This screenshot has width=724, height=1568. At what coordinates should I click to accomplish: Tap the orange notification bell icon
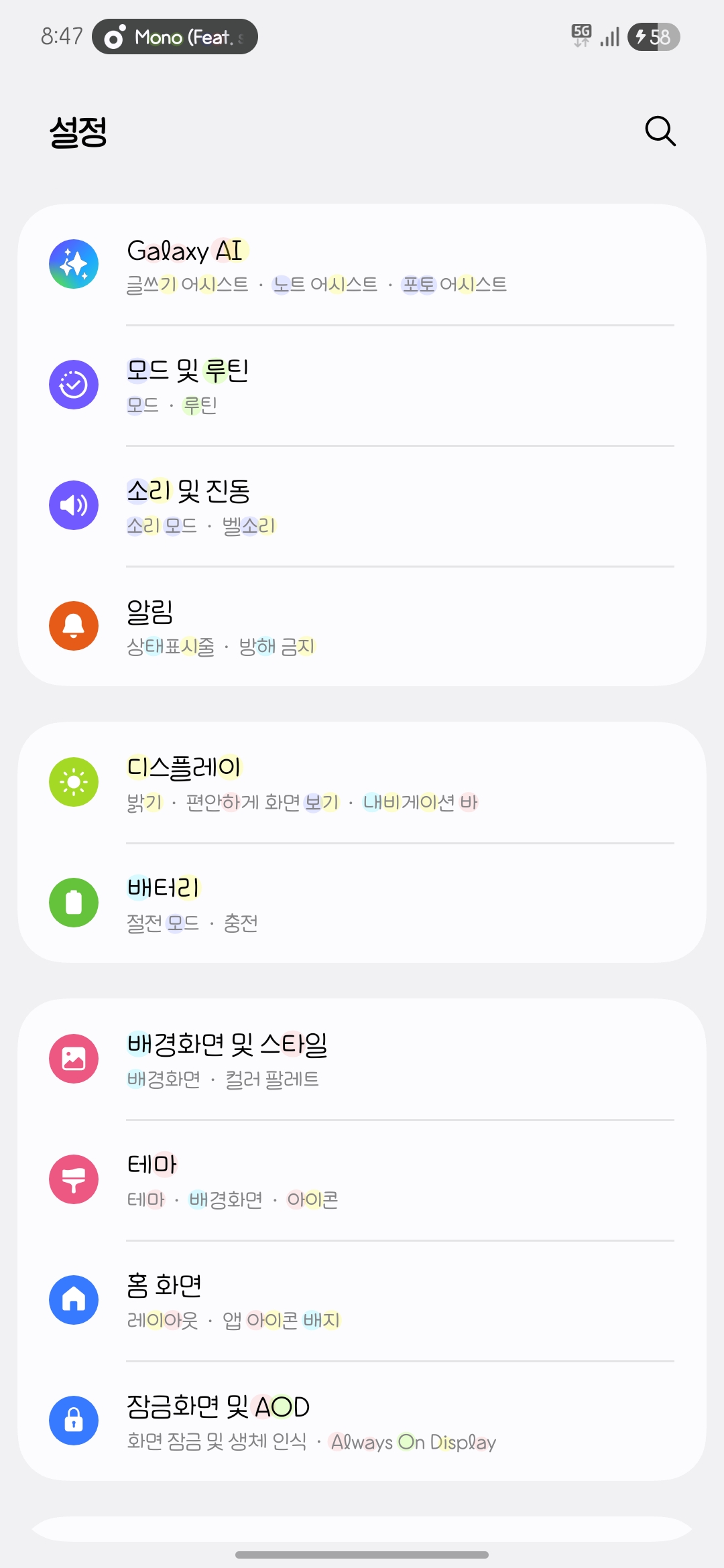[x=74, y=626]
